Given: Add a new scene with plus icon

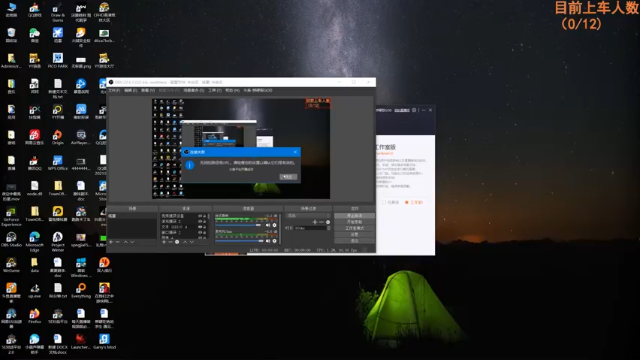Looking at the screenshot, I should pos(111,242).
